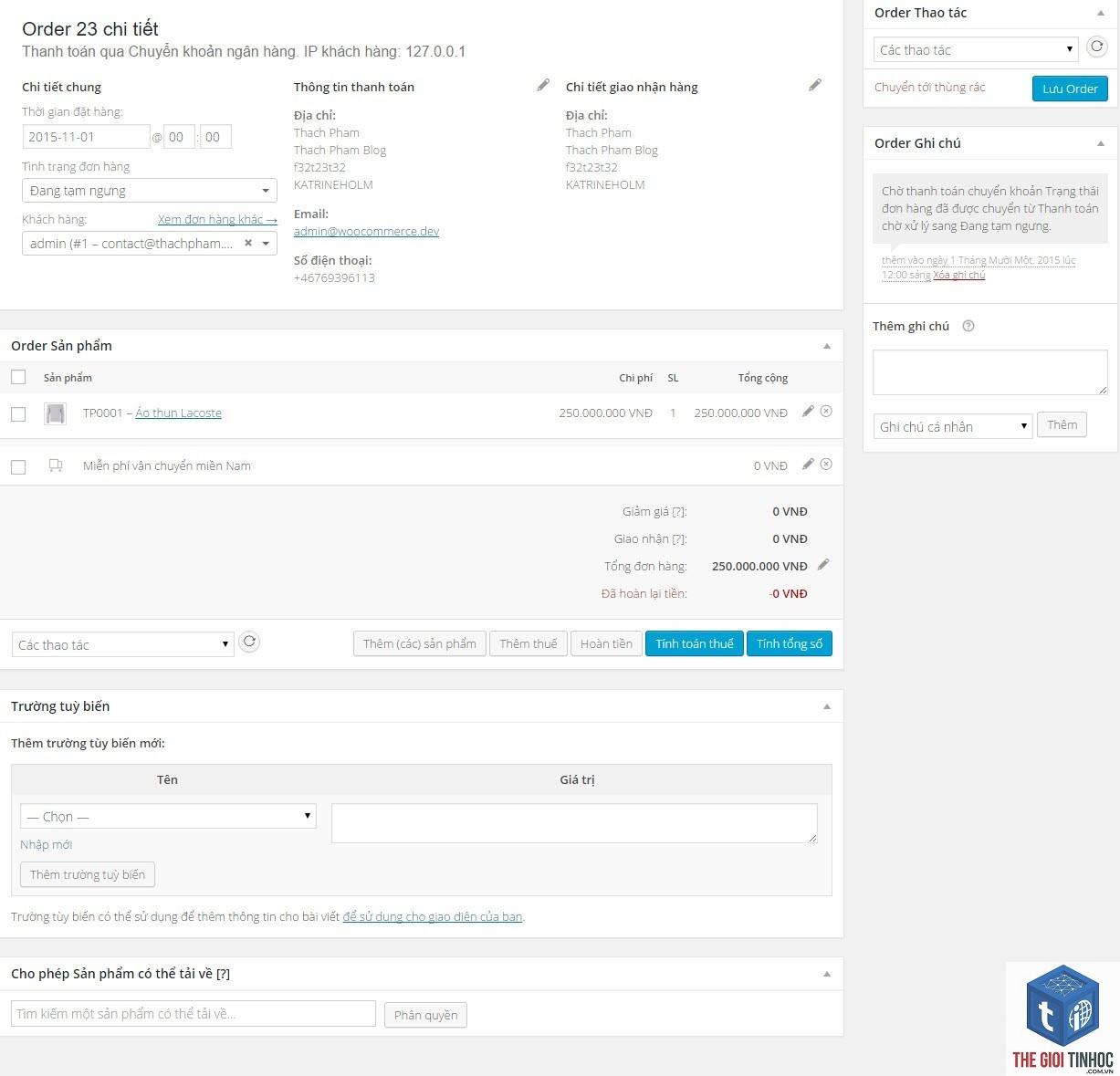Viewport: 1120px width, 1076px height.
Task: Edit Áo thun Lacoste line item pencil
Action: 808,412
